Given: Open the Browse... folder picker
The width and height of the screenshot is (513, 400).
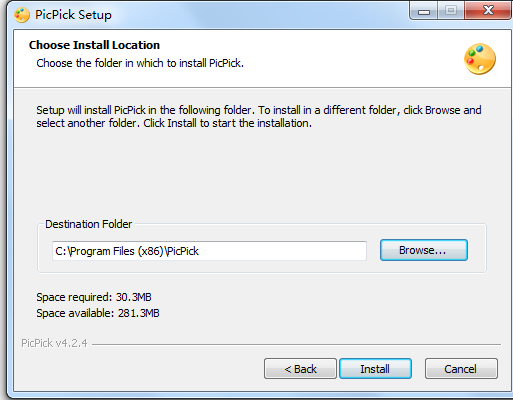Looking at the screenshot, I should pos(424,250).
